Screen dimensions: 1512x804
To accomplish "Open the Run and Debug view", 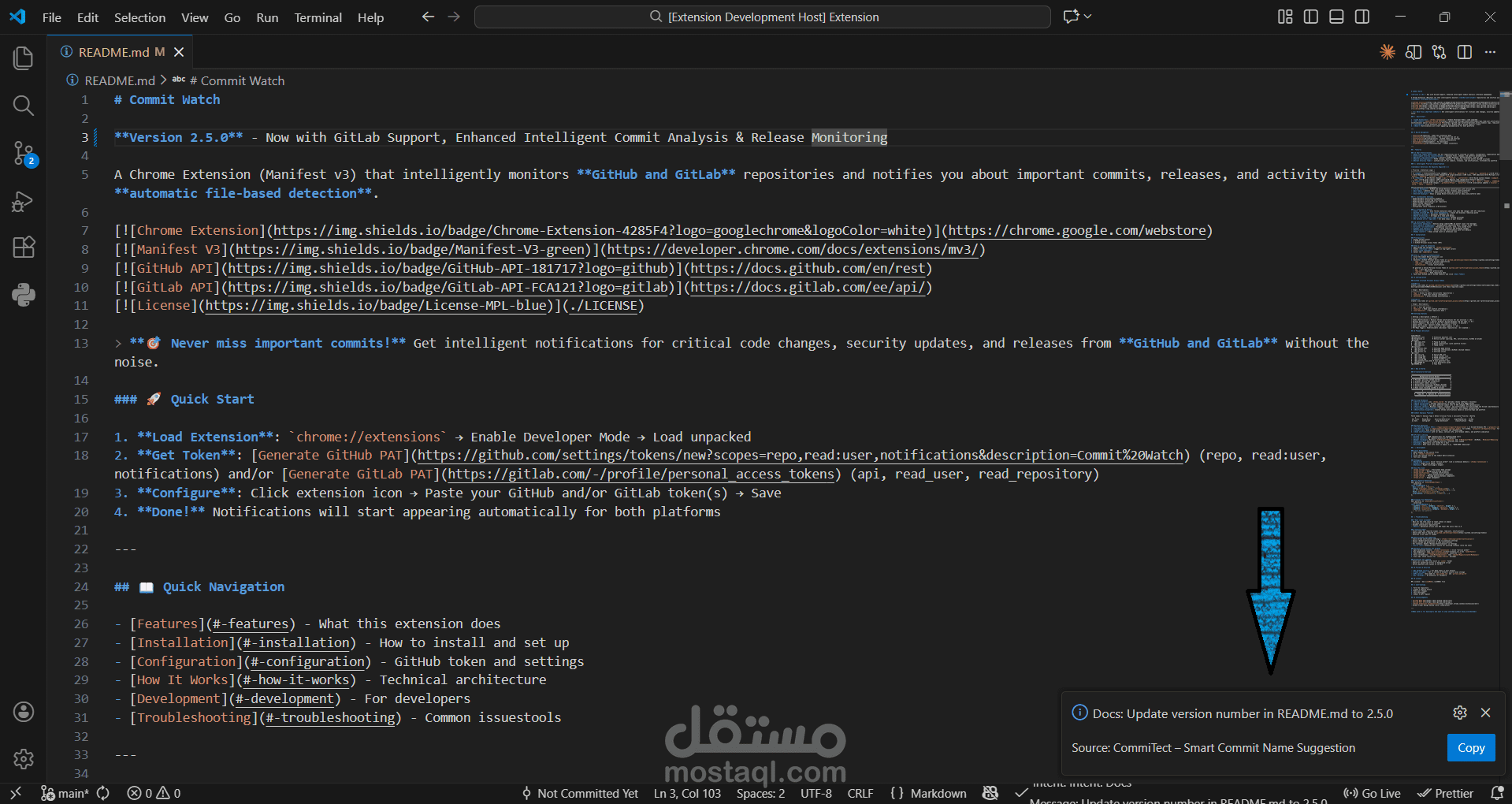I will (24, 201).
